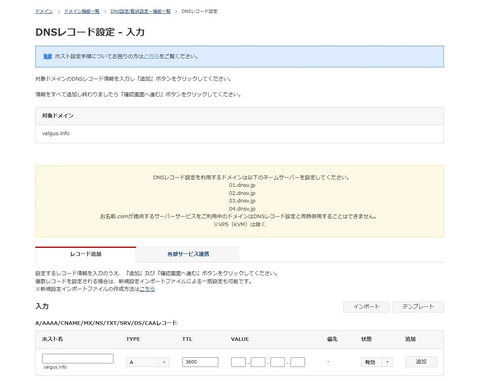Click the second VALUE octet box
This screenshot has width=480, height=381.
(258, 362)
